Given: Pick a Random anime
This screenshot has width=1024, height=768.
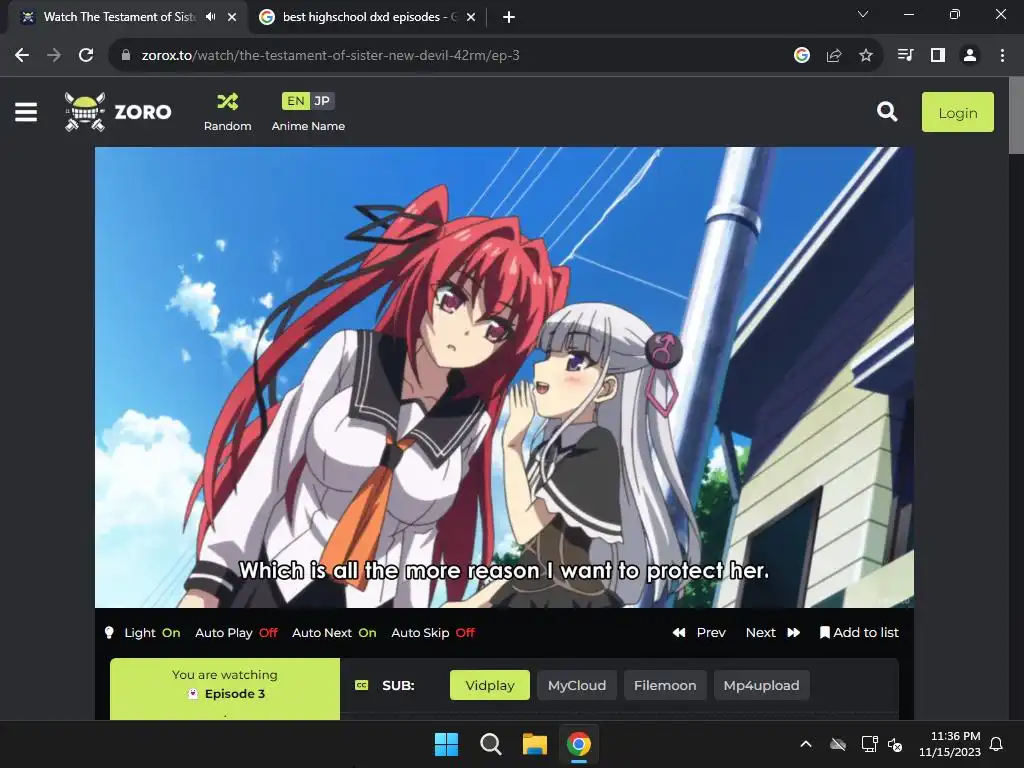Looking at the screenshot, I should coord(227,112).
